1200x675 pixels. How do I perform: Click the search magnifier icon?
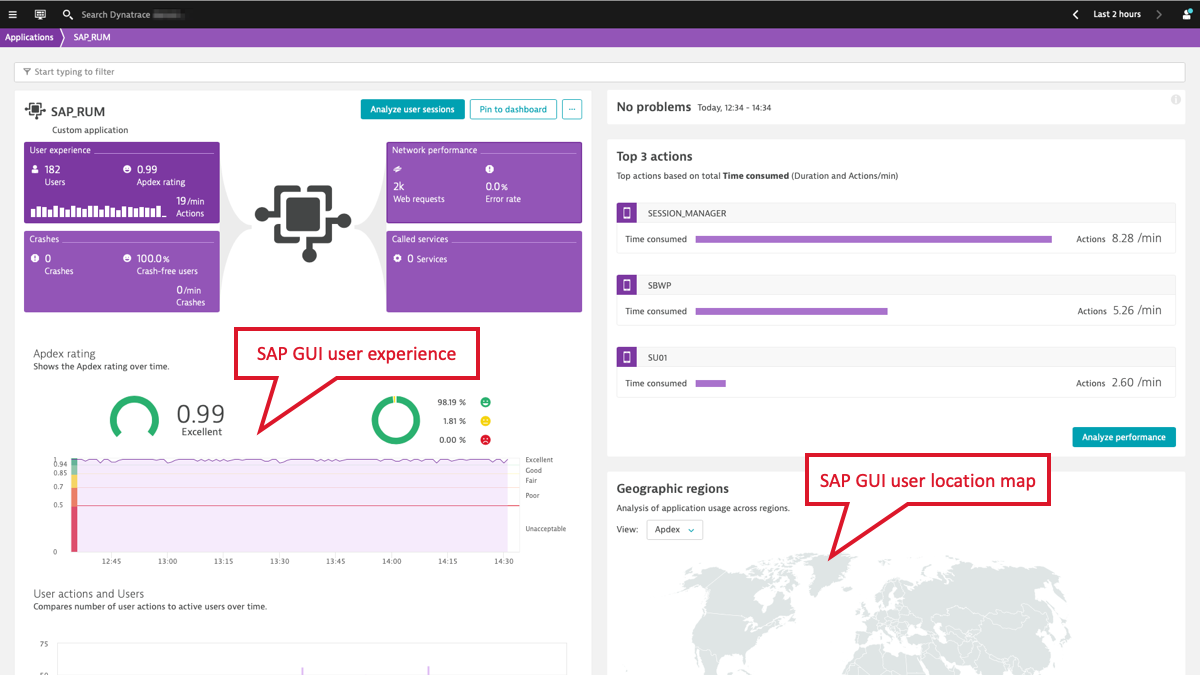pos(67,15)
